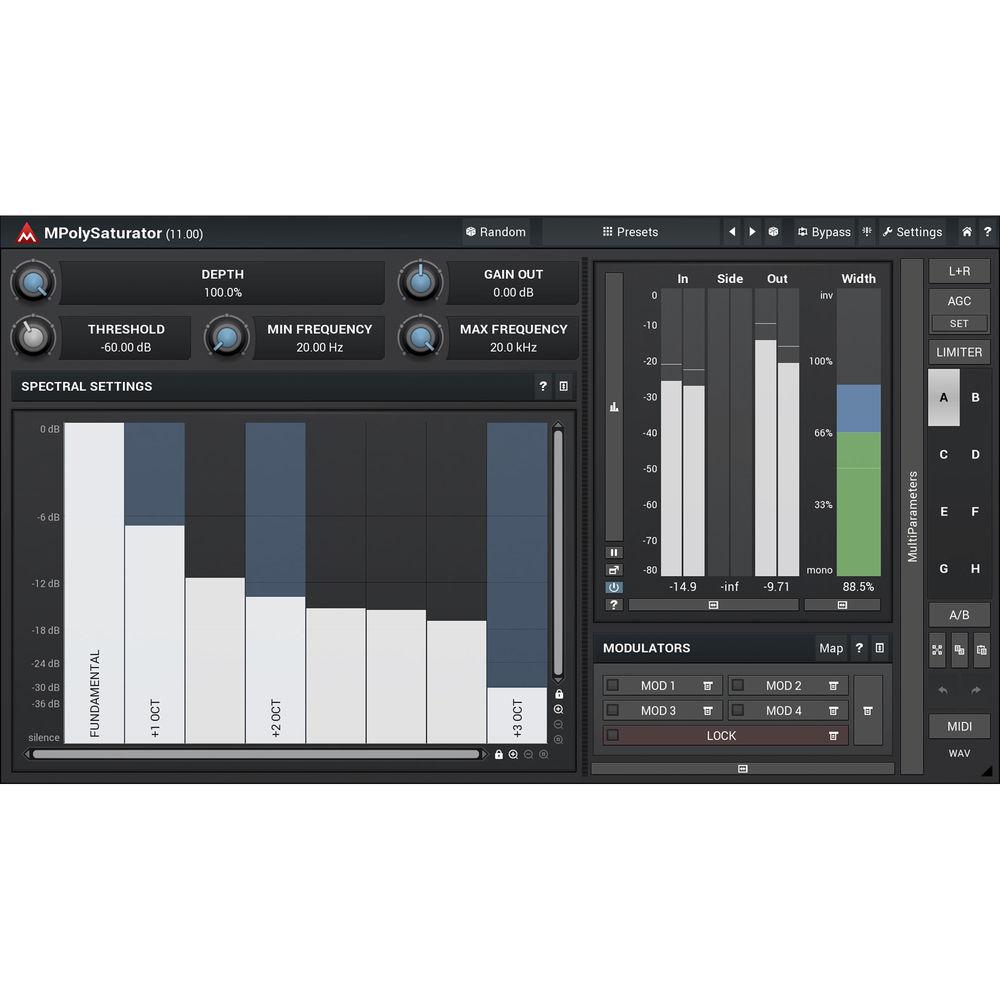
Task: Select preset slot E
Action: pyautogui.click(x=943, y=511)
